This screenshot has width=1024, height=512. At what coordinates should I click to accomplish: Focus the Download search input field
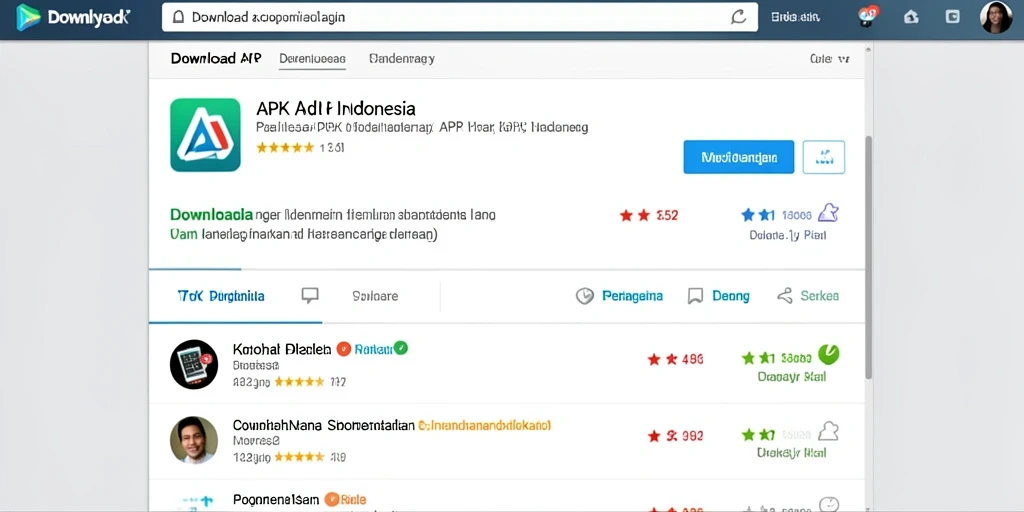460,18
